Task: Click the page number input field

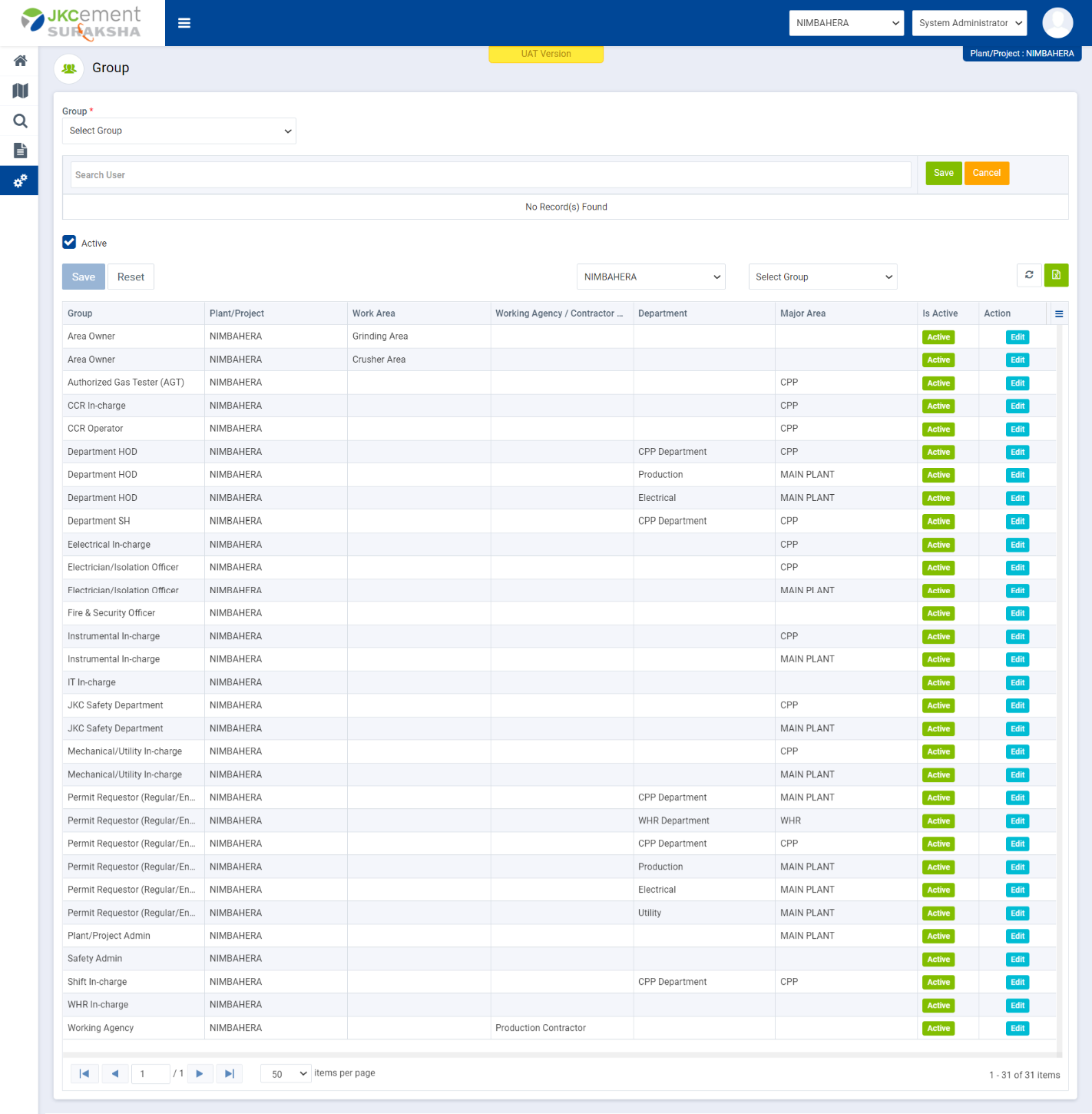Action: coord(151,1073)
